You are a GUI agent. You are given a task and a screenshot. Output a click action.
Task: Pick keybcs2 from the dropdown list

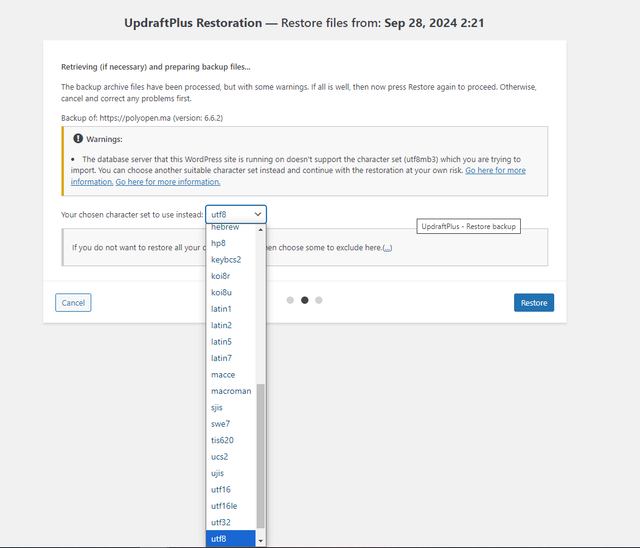(x=231, y=260)
